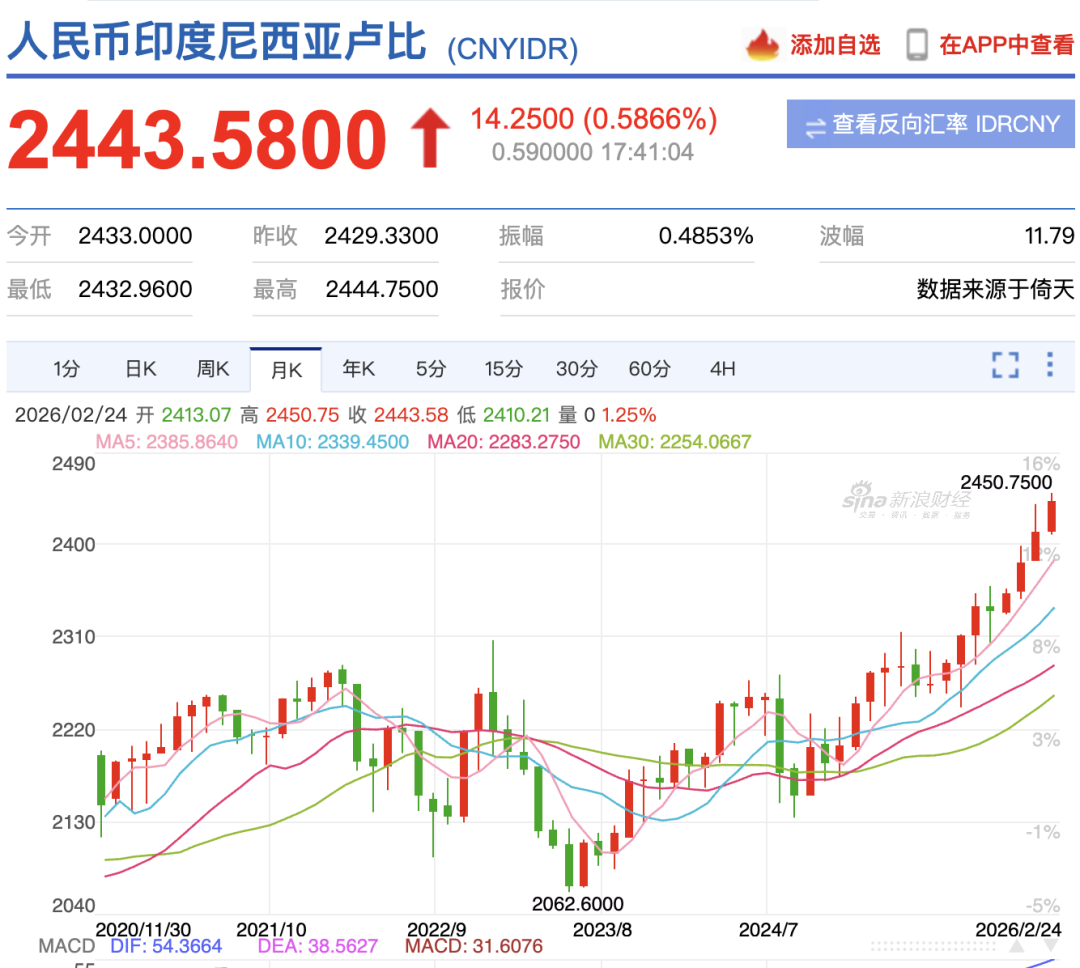Click the 收 2443.58 value in candle info

[398, 415]
